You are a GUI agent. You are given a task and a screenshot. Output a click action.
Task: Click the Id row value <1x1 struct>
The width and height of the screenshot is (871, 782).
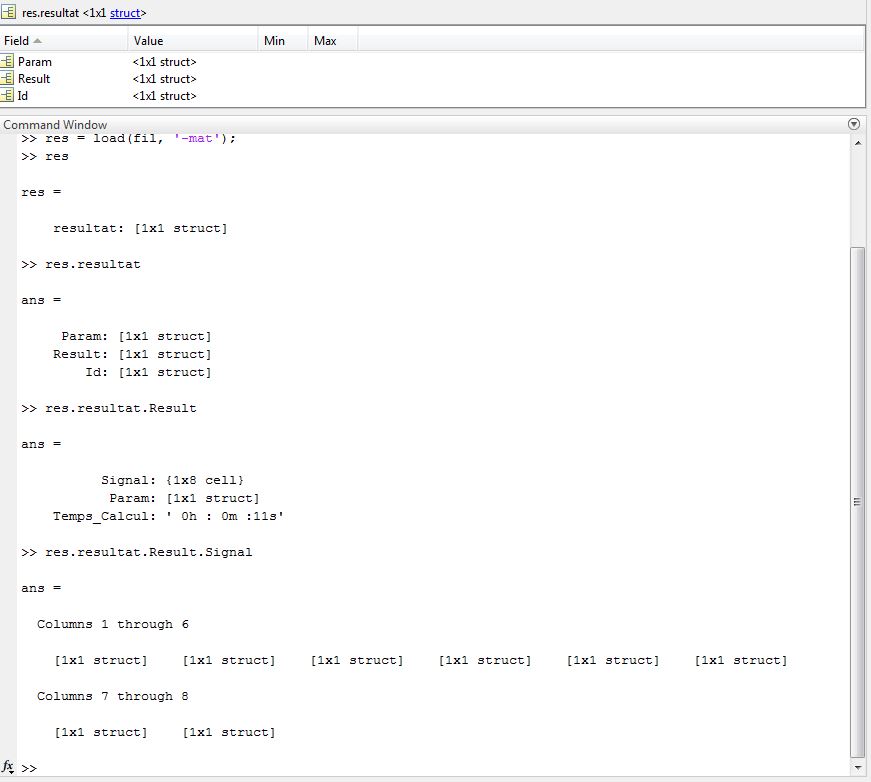pyautogui.click(x=164, y=96)
